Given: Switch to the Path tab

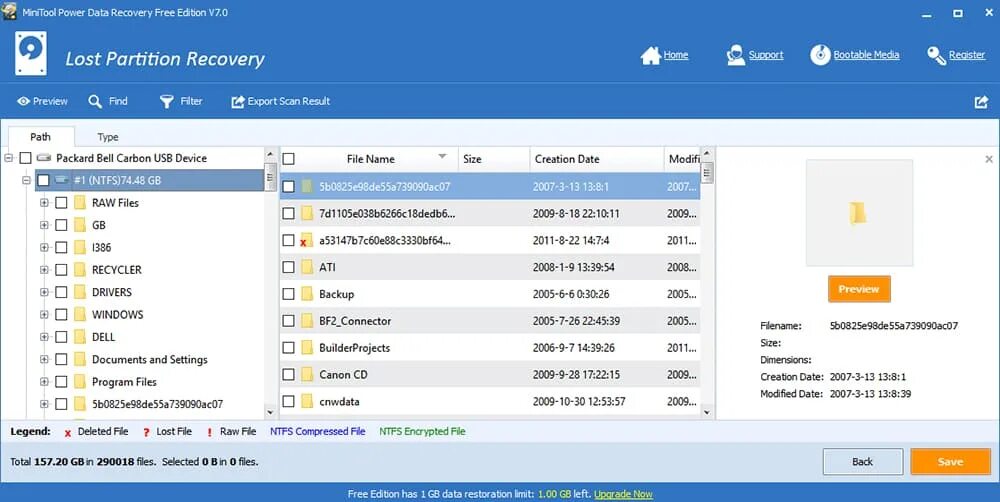Looking at the screenshot, I should click(x=40, y=137).
